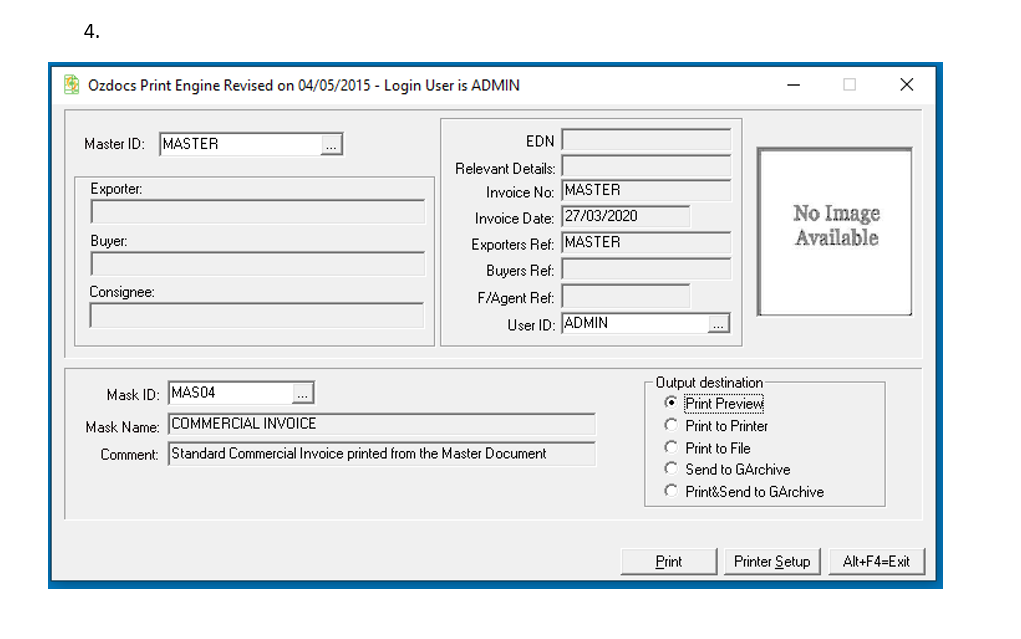Viewport: 1021px width, 639px height.
Task: Focus the Exporter text field
Action: point(258,212)
